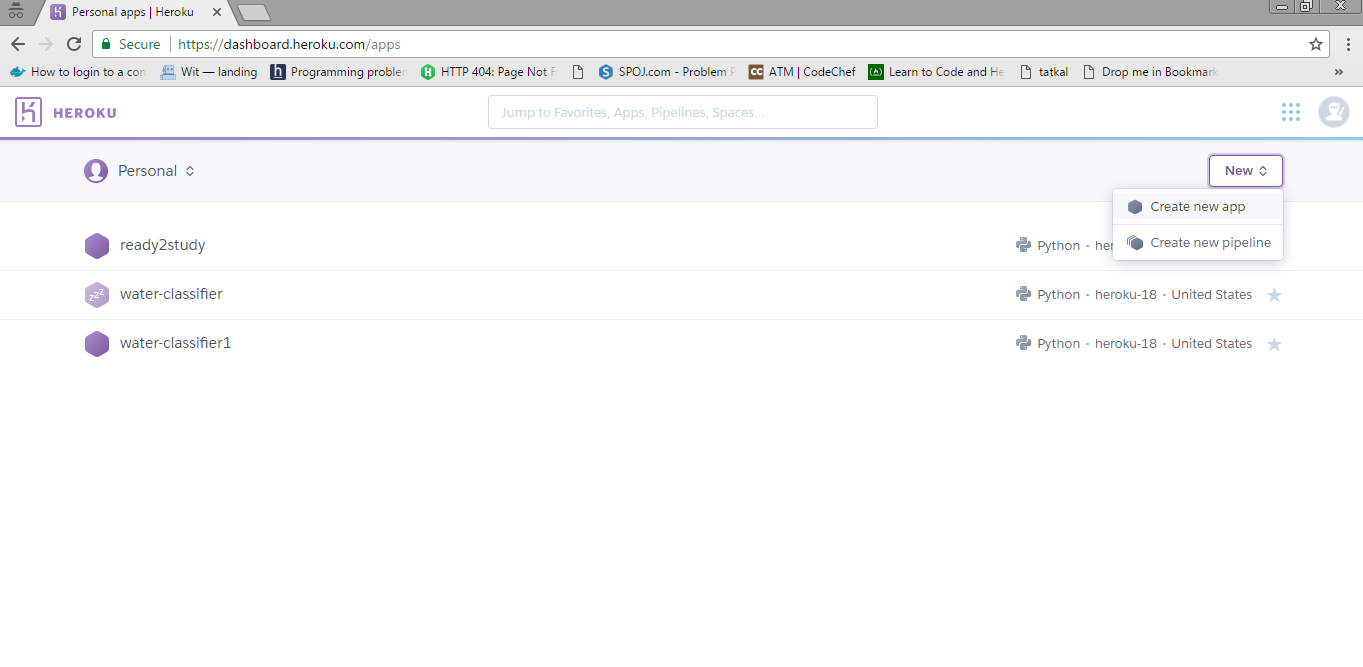Click Python icon in water-classifier row
Viewport: 1363px width, 667px height.
[x=1023, y=294]
